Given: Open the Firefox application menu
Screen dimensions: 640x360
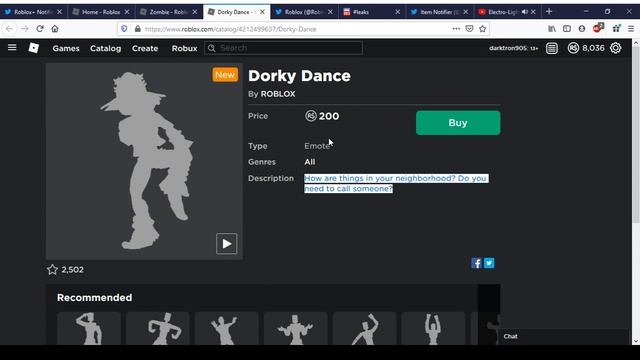Looking at the screenshot, I should coord(631,29).
